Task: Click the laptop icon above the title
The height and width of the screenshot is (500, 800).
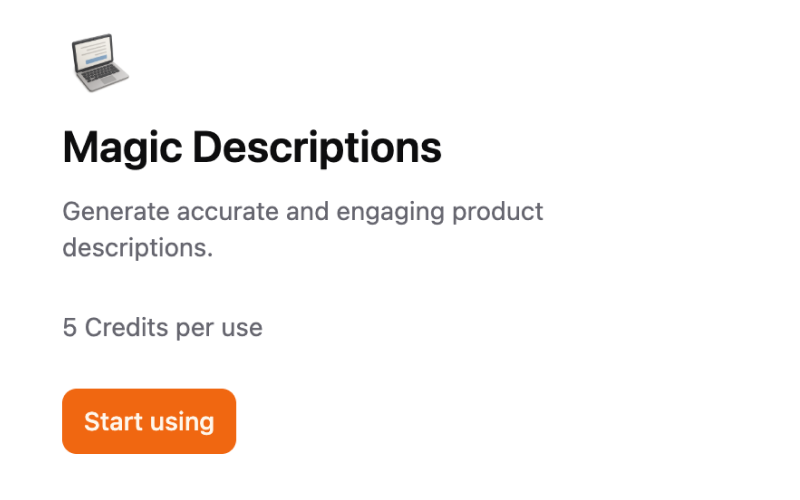Action: pos(99,63)
